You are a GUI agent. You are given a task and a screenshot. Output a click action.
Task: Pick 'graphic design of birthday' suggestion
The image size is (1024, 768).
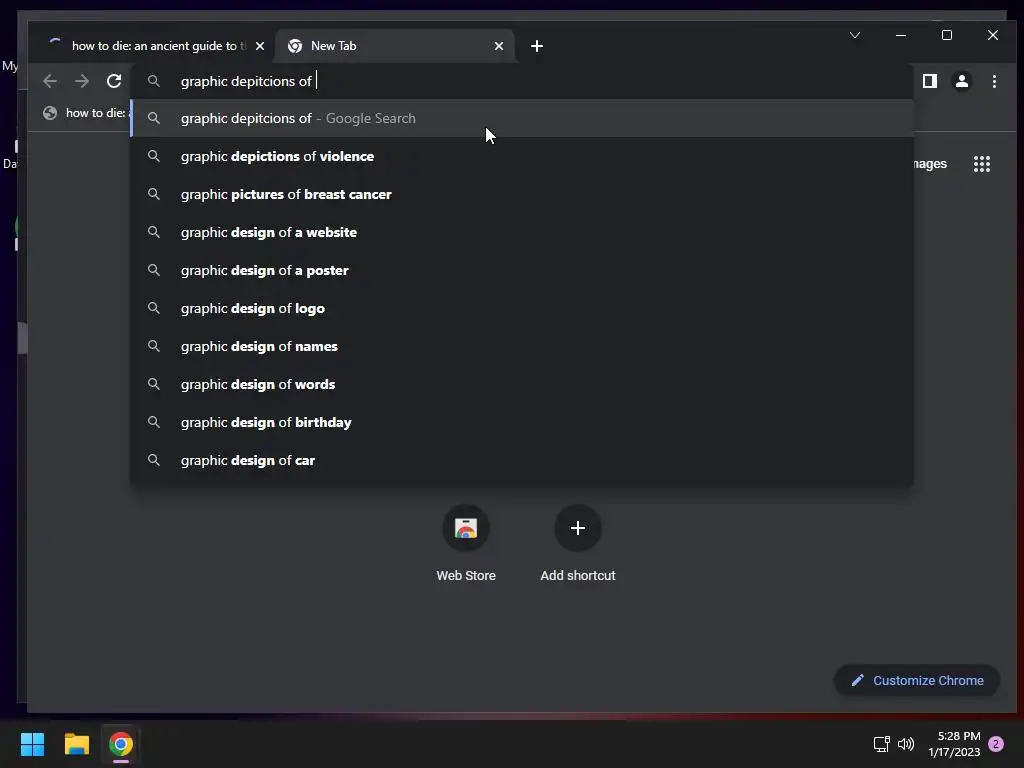(522, 422)
